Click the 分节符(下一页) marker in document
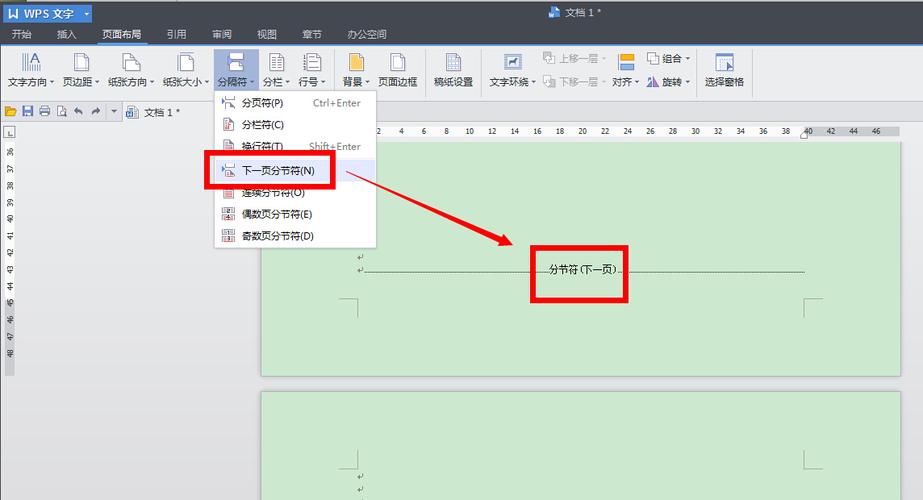 click(x=583, y=270)
